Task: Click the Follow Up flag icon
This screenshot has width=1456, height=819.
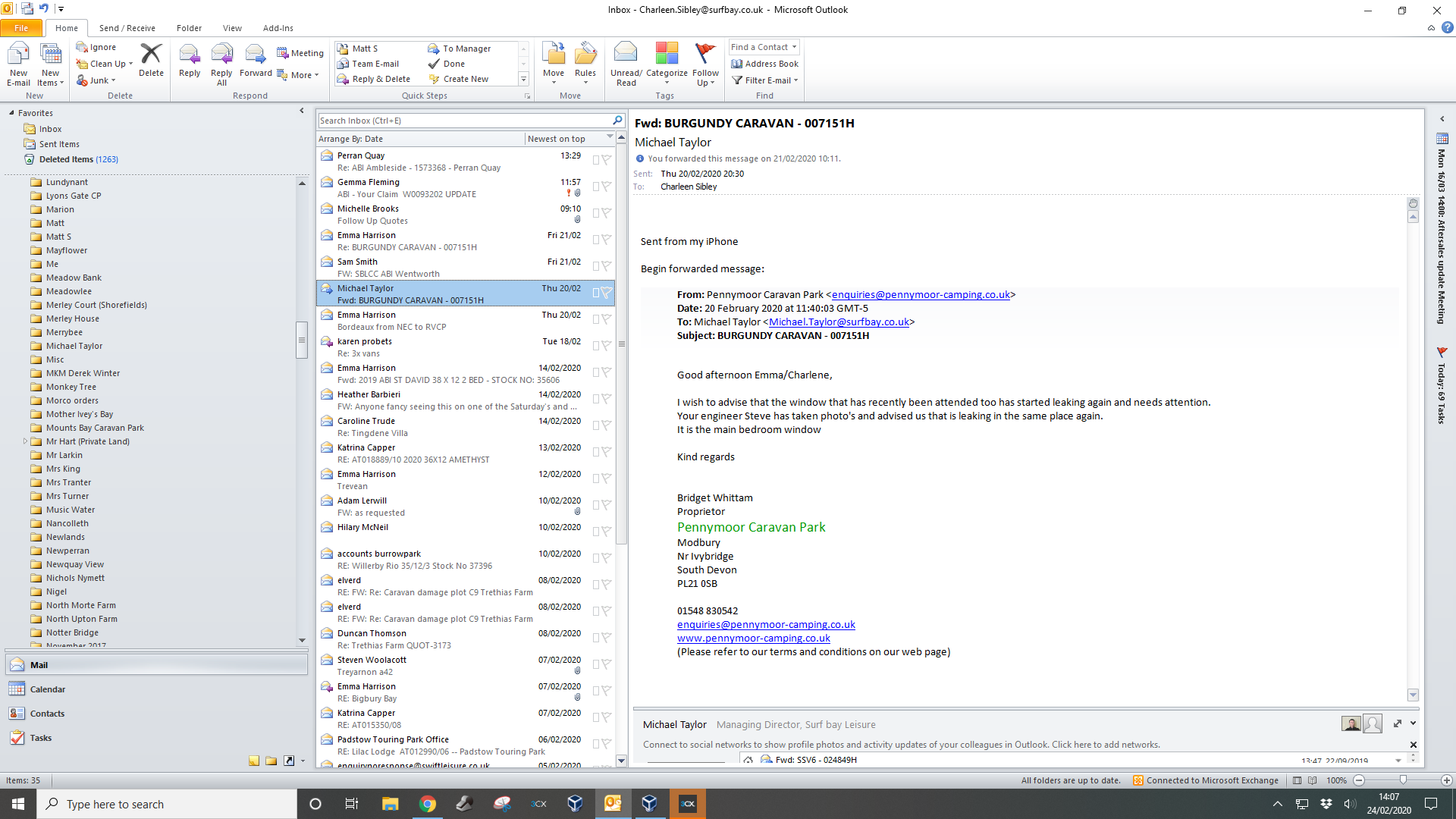Action: pyautogui.click(x=704, y=54)
